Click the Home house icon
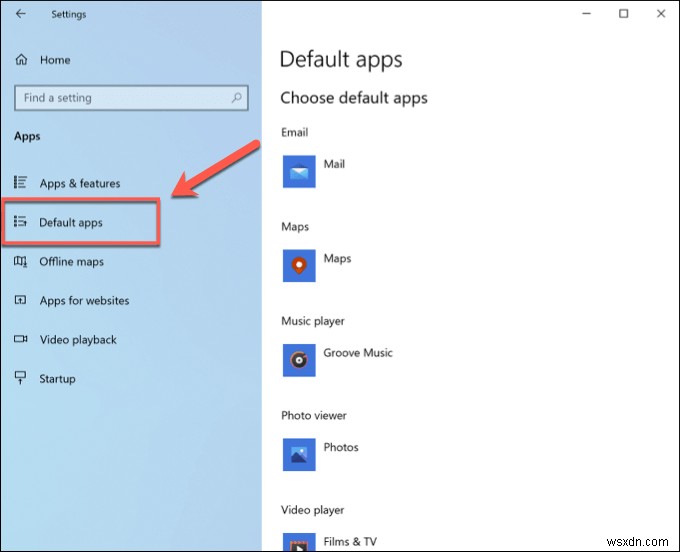The height and width of the screenshot is (552, 680). tap(21, 59)
